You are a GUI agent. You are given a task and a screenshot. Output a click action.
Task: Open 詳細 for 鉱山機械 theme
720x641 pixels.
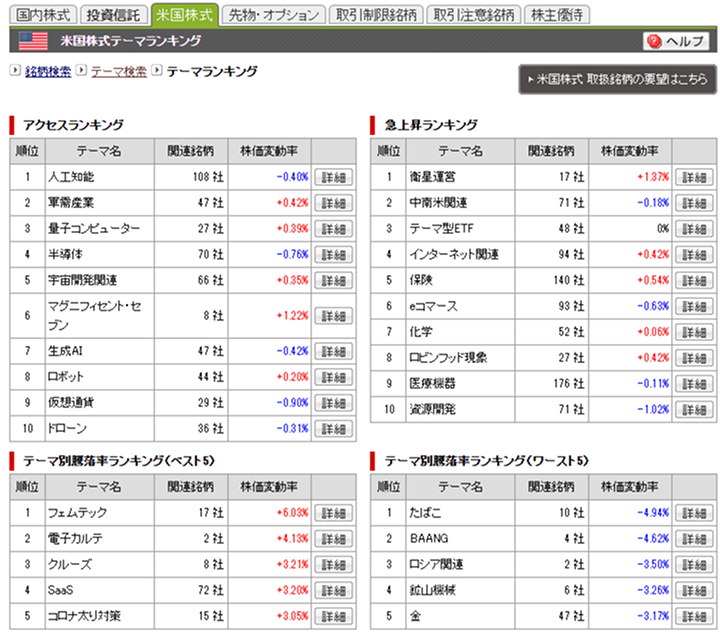click(x=694, y=590)
